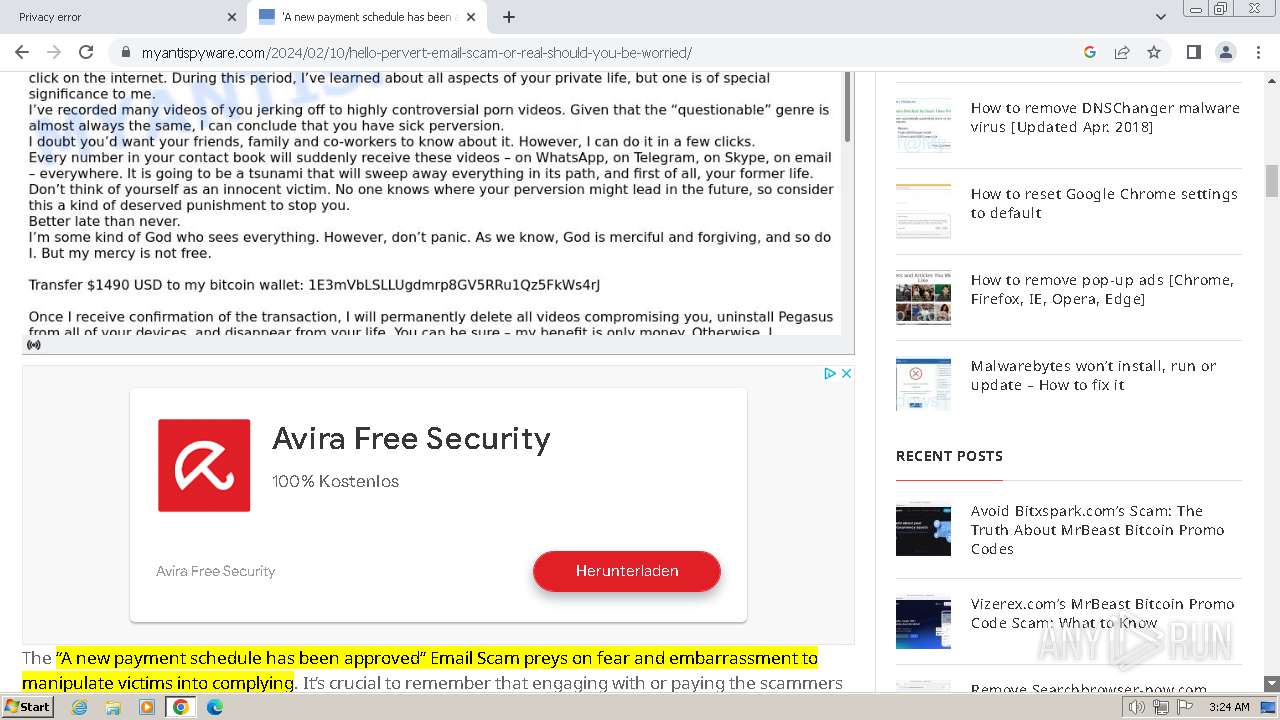The height and width of the screenshot is (720, 1280).
Task: Click the Herunterladen download button
Action: click(x=627, y=571)
